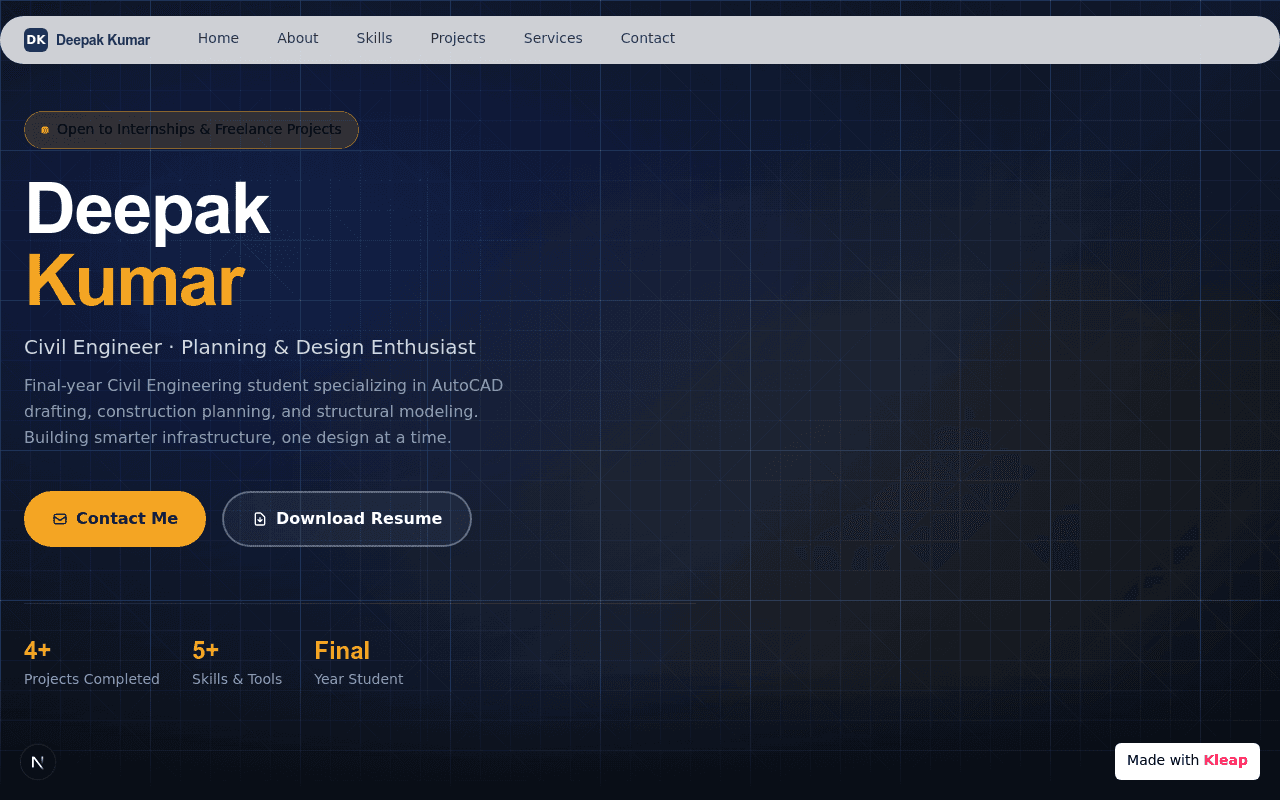Click the white Deepak heading text

(147, 209)
